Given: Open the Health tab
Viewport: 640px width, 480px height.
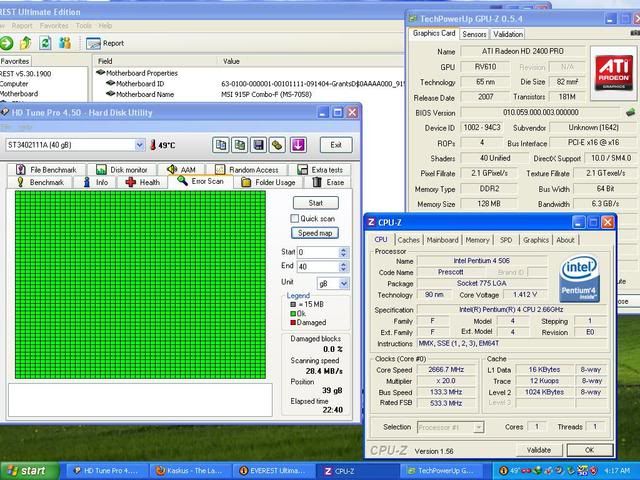Looking at the screenshot, I should point(143,182).
